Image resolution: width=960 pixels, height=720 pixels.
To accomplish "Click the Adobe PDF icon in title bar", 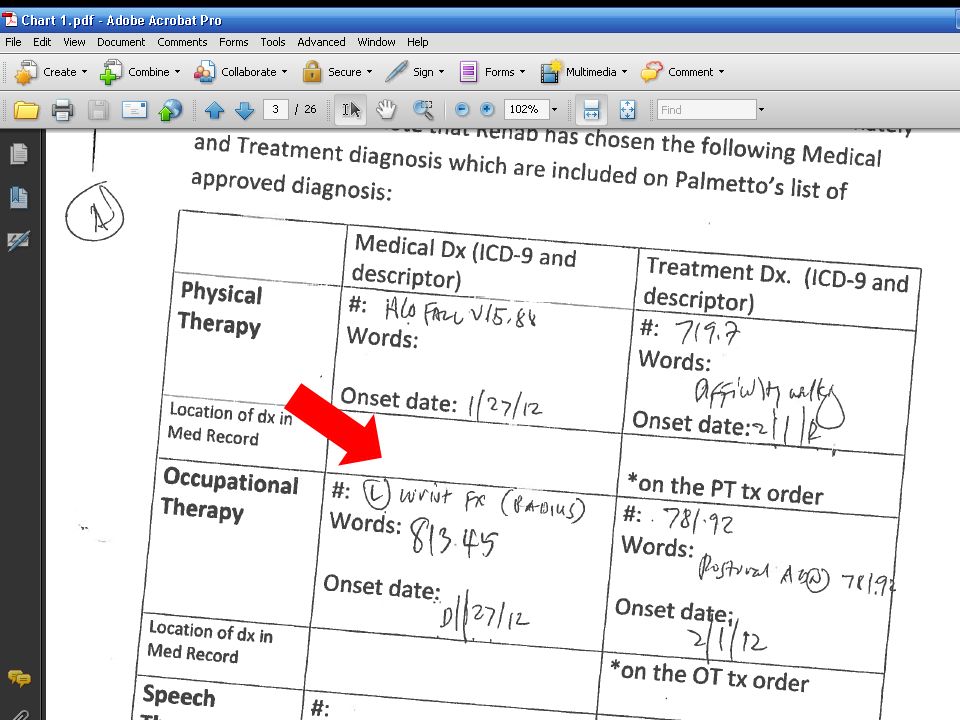I will [x=10, y=20].
